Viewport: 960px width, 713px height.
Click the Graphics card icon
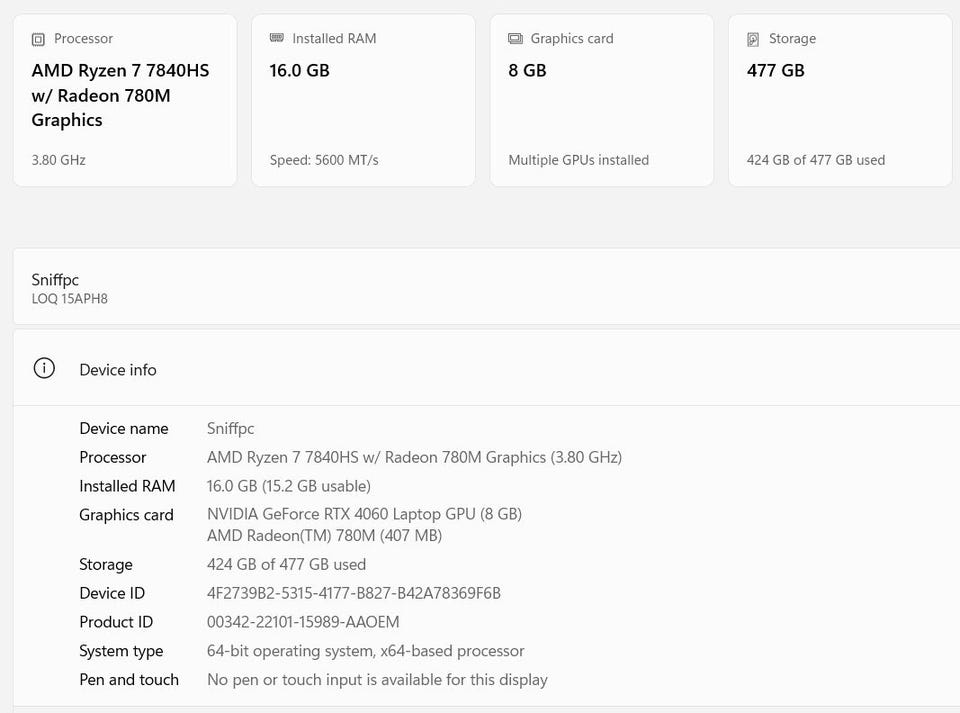pyautogui.click(x=516, y=39)
